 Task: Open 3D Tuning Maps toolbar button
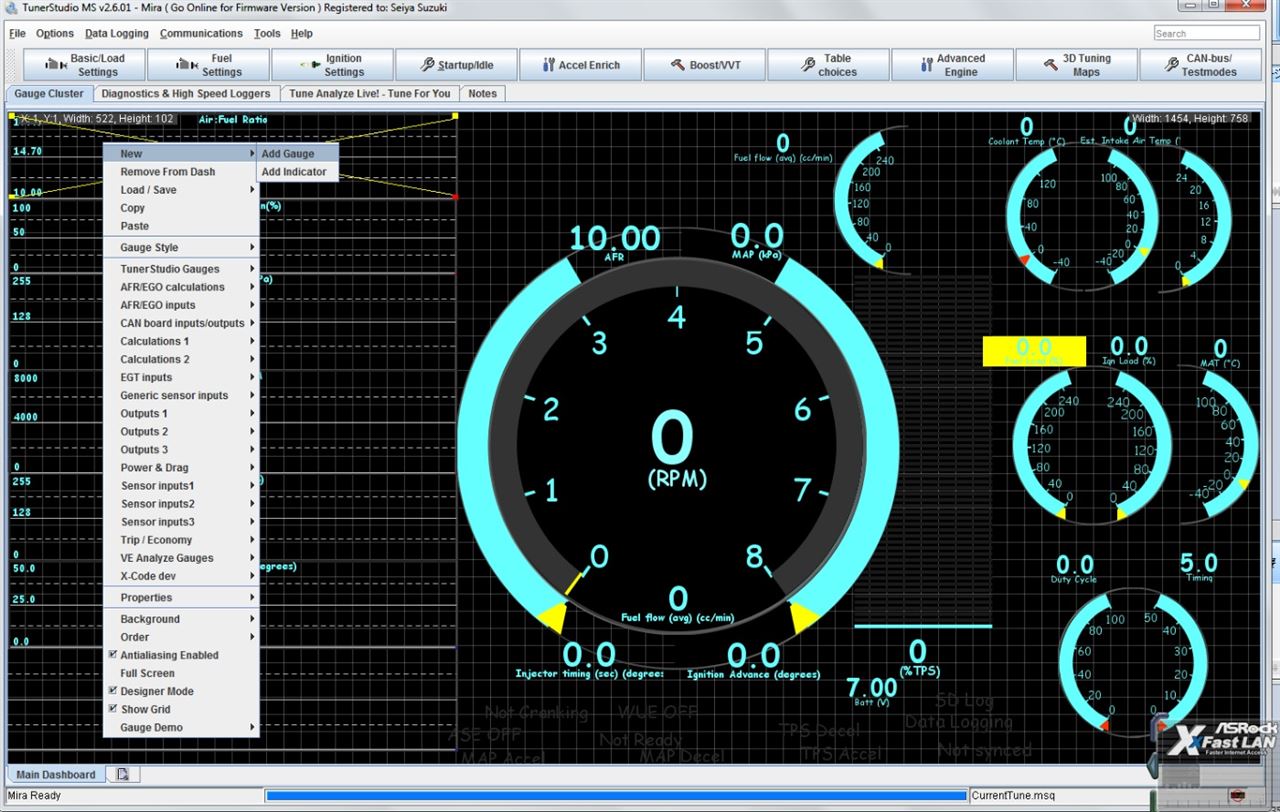coord(1076,65)
